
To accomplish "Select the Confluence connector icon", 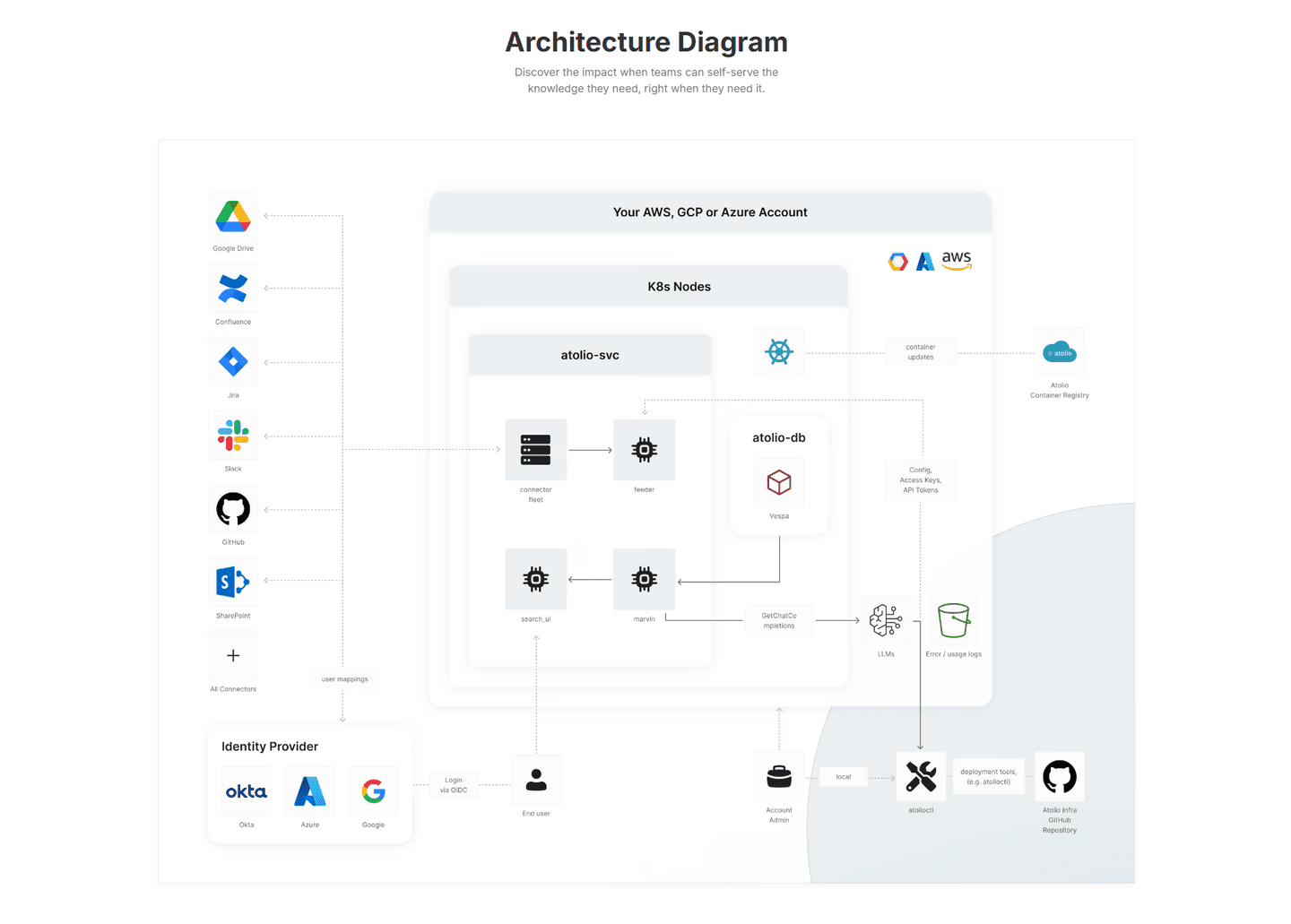I will (233, 289).
